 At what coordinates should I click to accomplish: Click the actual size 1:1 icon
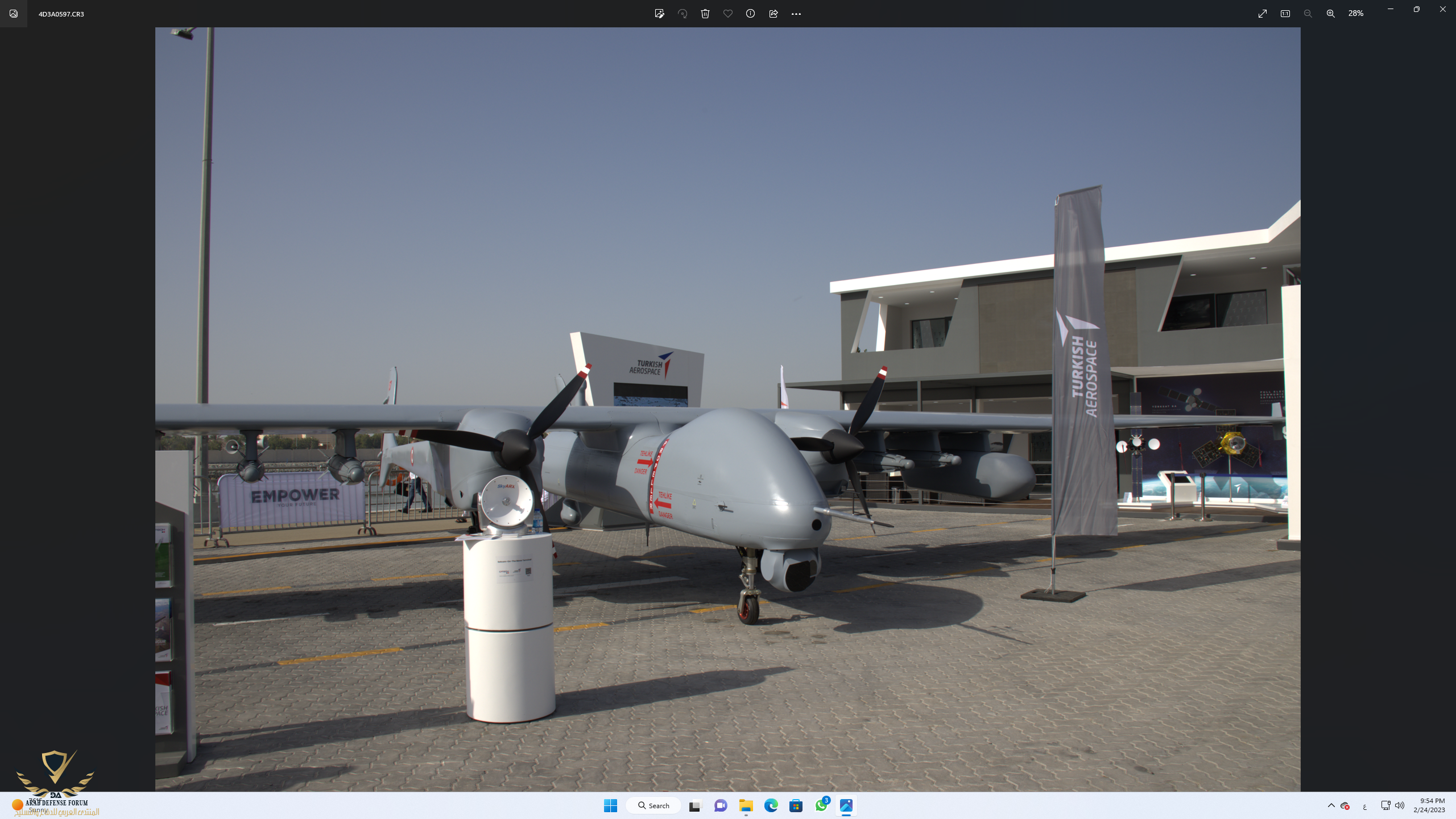tap(1285, 14)
